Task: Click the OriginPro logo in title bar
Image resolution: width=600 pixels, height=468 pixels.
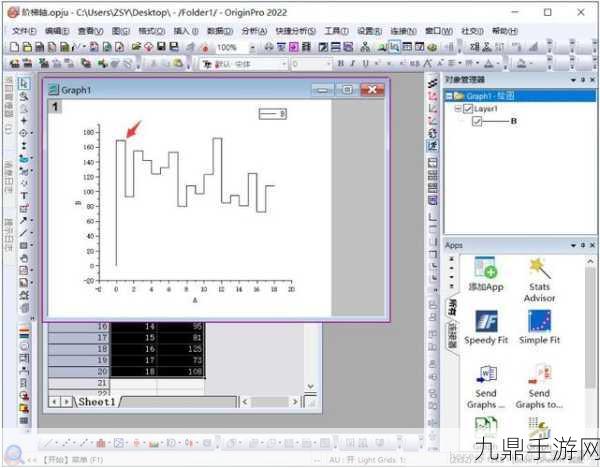Action: coord(13,12)
